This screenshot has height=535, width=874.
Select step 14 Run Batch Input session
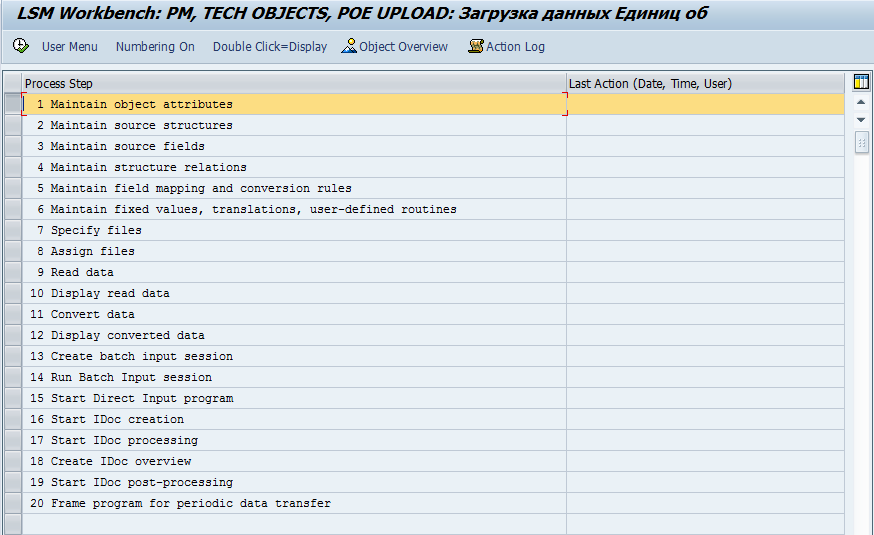click(x=294, y=377)
